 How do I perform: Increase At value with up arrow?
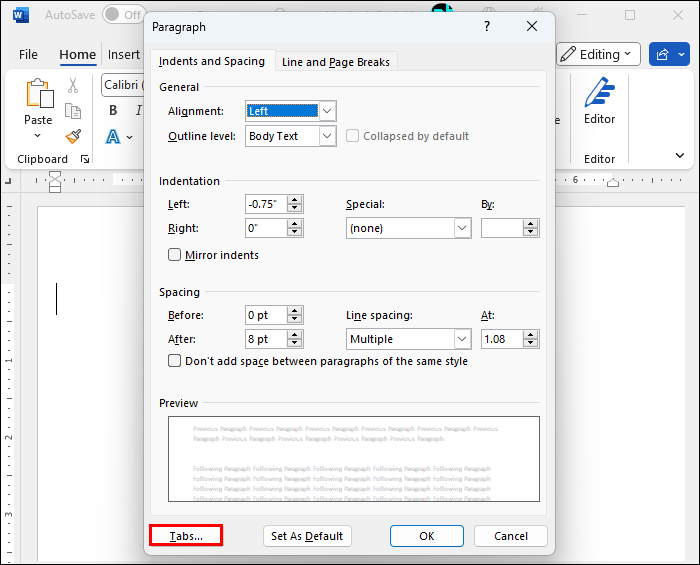530,335
